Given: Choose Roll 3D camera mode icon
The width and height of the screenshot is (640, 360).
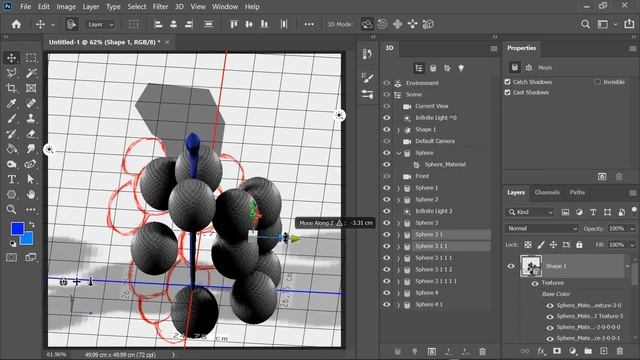Looking at the screenshot, I should tap(382, 24).
